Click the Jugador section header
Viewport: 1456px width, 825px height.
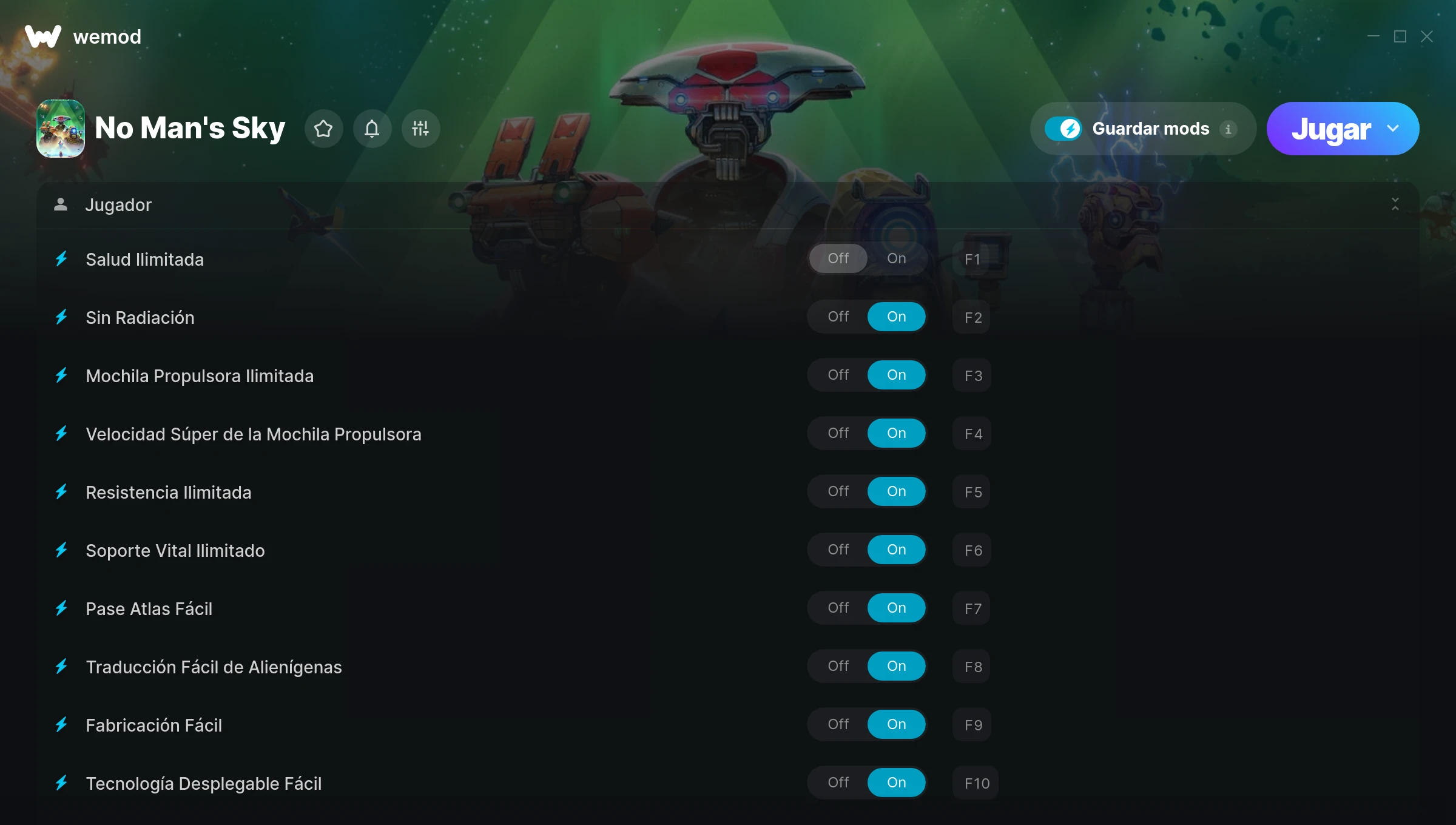pos(728,205)
